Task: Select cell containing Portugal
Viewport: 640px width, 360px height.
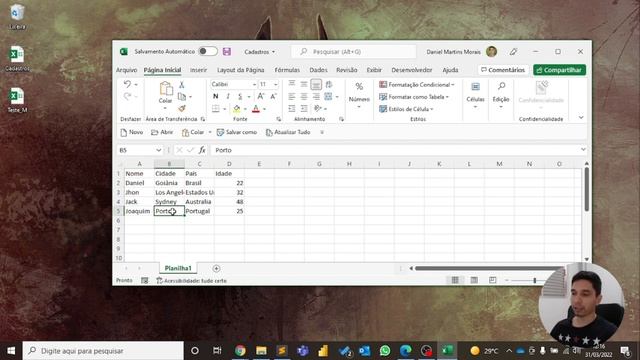Action: pyautogui.click(x=199, y=211)
